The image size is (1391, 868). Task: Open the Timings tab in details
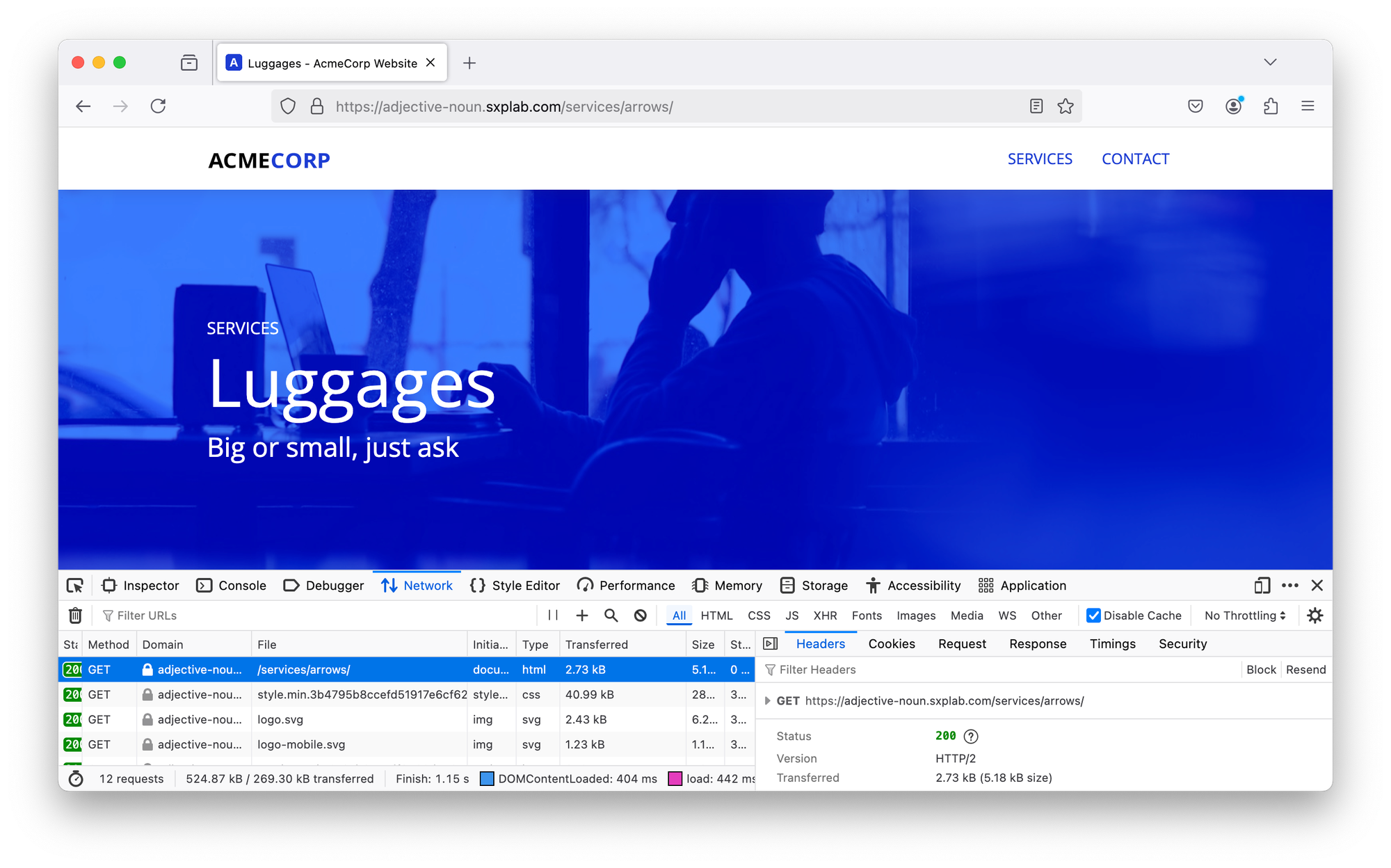point(1112,644)
